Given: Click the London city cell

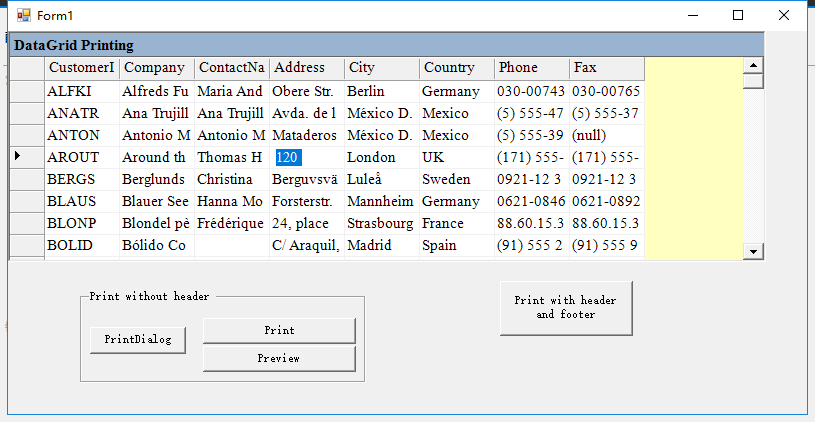Looking at the screenshot, I should [382, 157].
